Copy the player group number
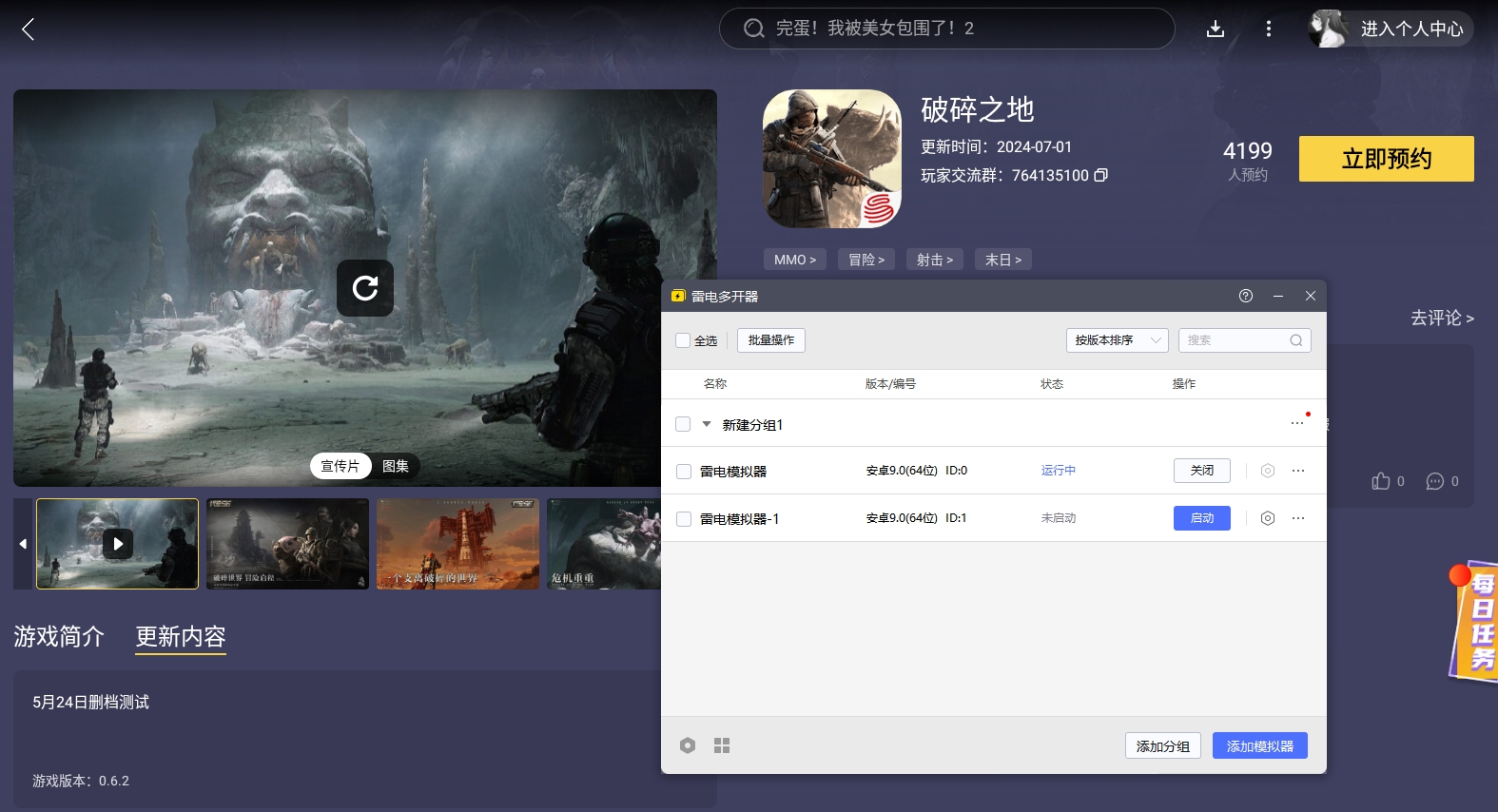The image size is (1498, 812). (x=1100, y=175)
